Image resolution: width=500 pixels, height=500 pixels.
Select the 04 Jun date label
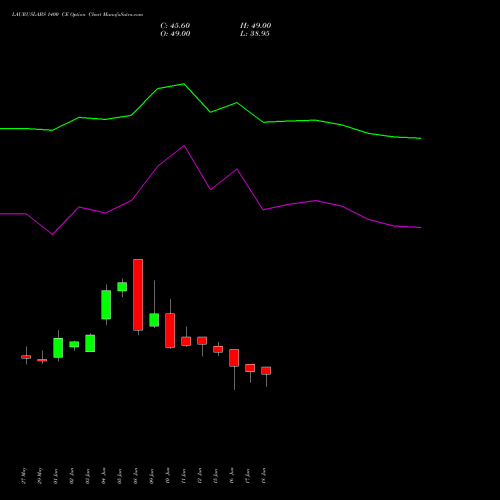(104, 476)
